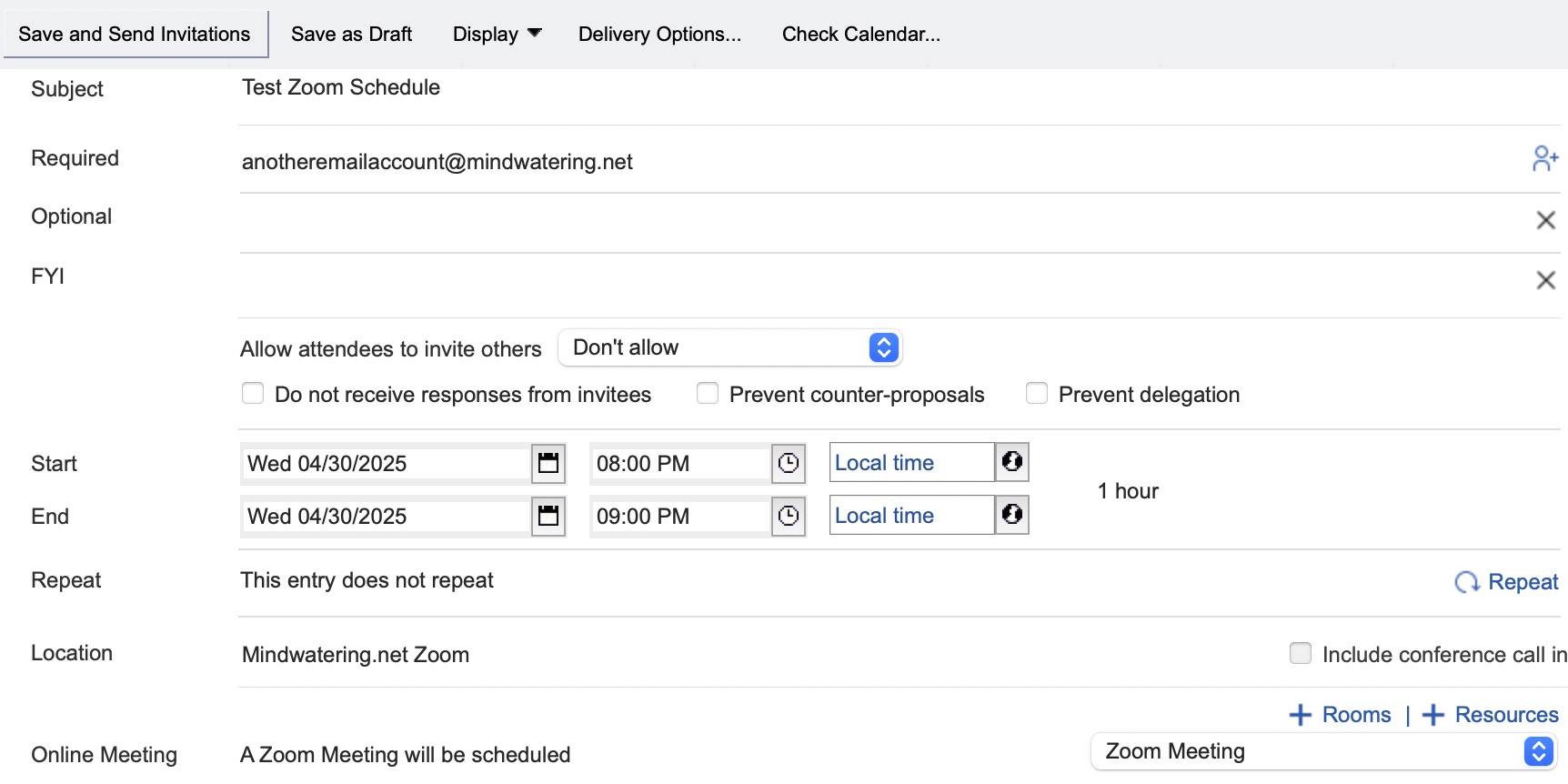Open the End time clock picker
Screen dimensions: 1568x784
(x=789, y=516)
